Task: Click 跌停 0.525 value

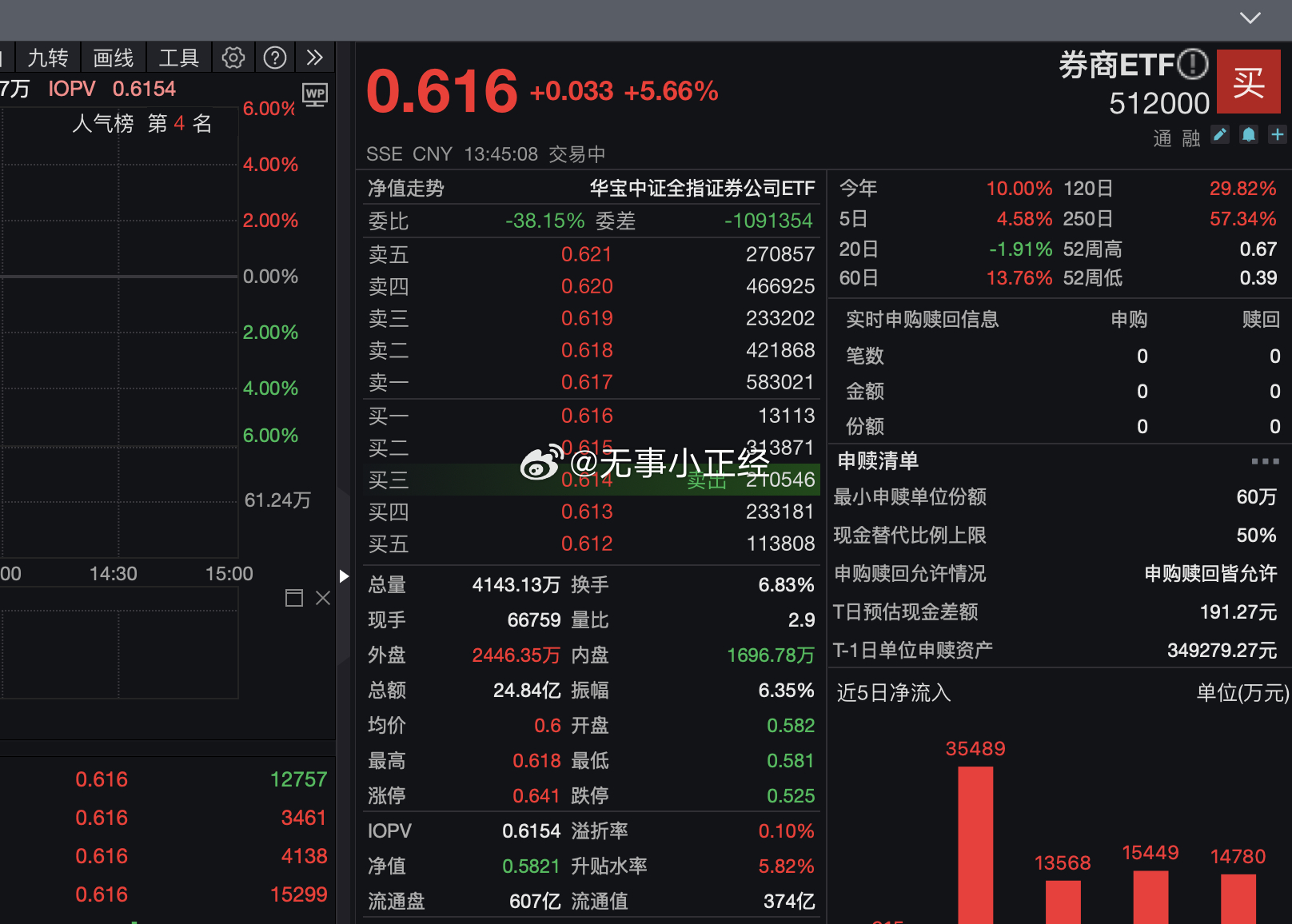Action: click(791, 796)
